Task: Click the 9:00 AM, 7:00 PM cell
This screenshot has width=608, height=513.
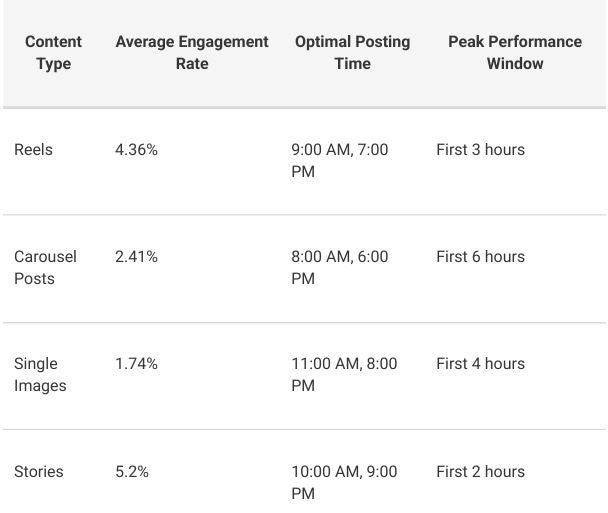Action: (339, 161)
